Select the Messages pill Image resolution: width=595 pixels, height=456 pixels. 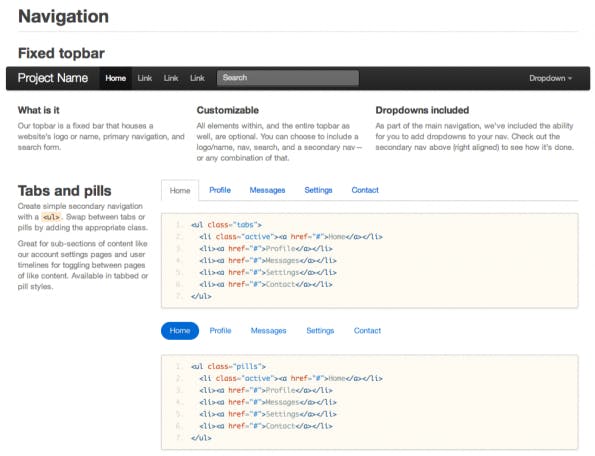(269, 331)
